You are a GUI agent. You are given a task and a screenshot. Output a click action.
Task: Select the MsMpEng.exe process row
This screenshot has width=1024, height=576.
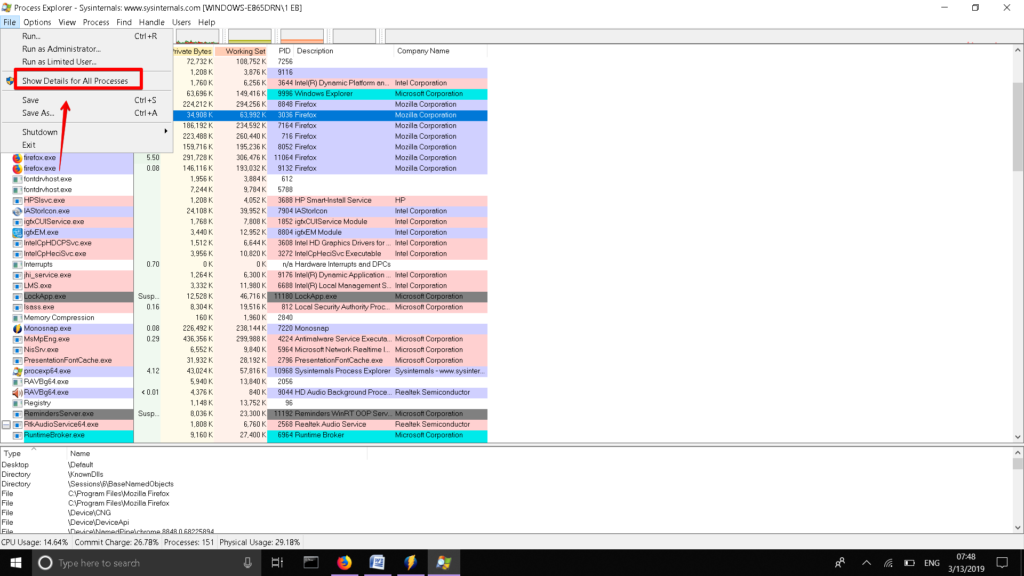click(x=244, y=339)
